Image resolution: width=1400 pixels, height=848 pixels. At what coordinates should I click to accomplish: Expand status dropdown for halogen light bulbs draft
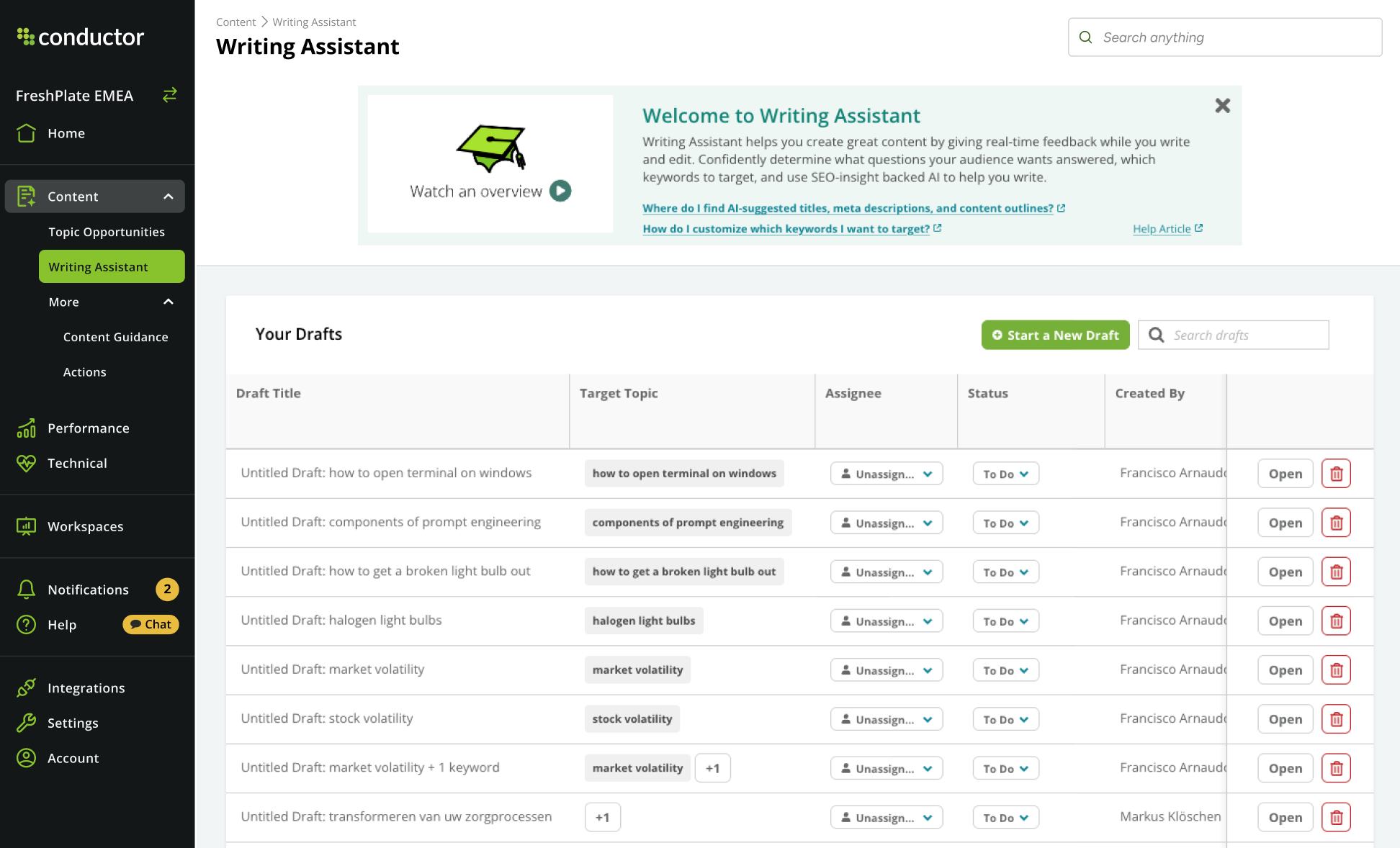tap(1005, 621)
